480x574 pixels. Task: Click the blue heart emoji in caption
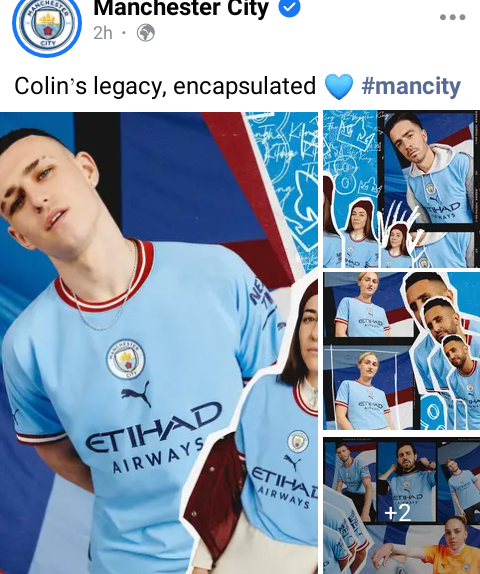click(x=339, y=86)
